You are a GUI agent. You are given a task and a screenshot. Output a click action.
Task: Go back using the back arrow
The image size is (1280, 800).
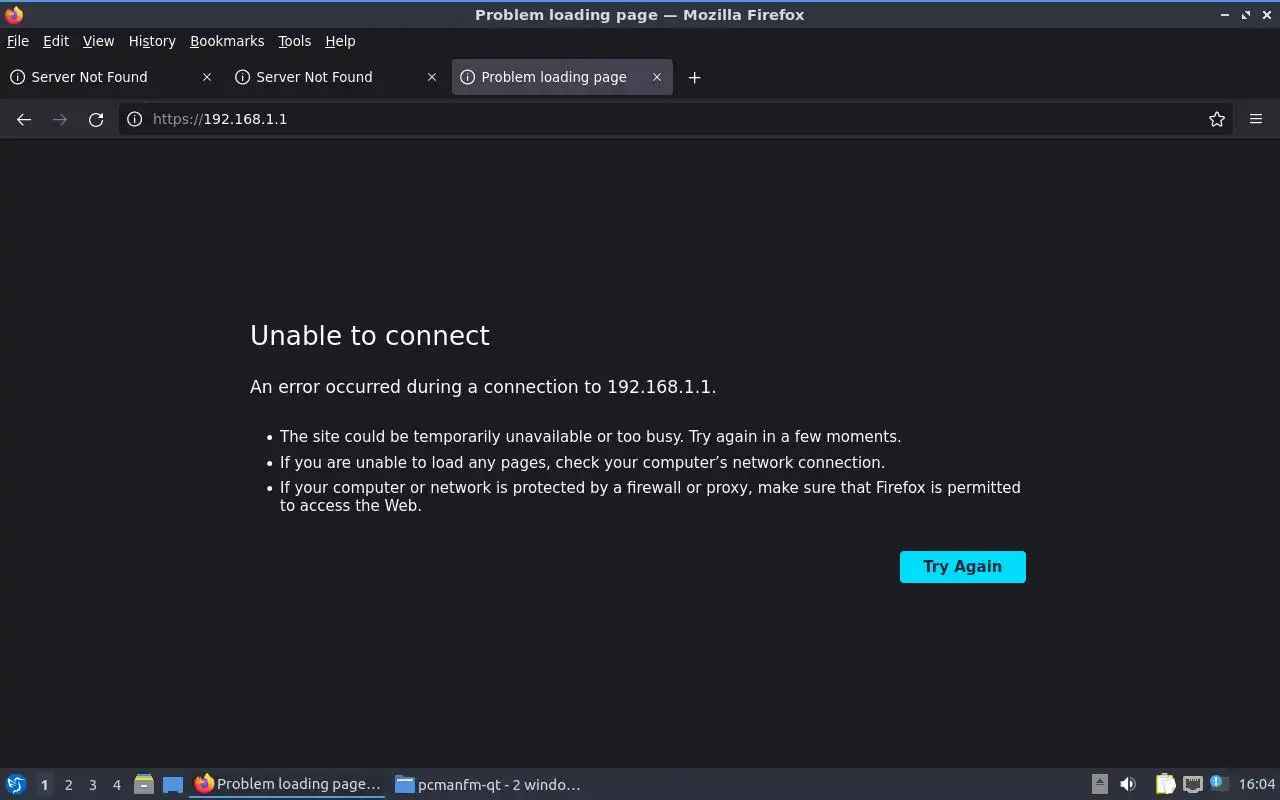24,119
